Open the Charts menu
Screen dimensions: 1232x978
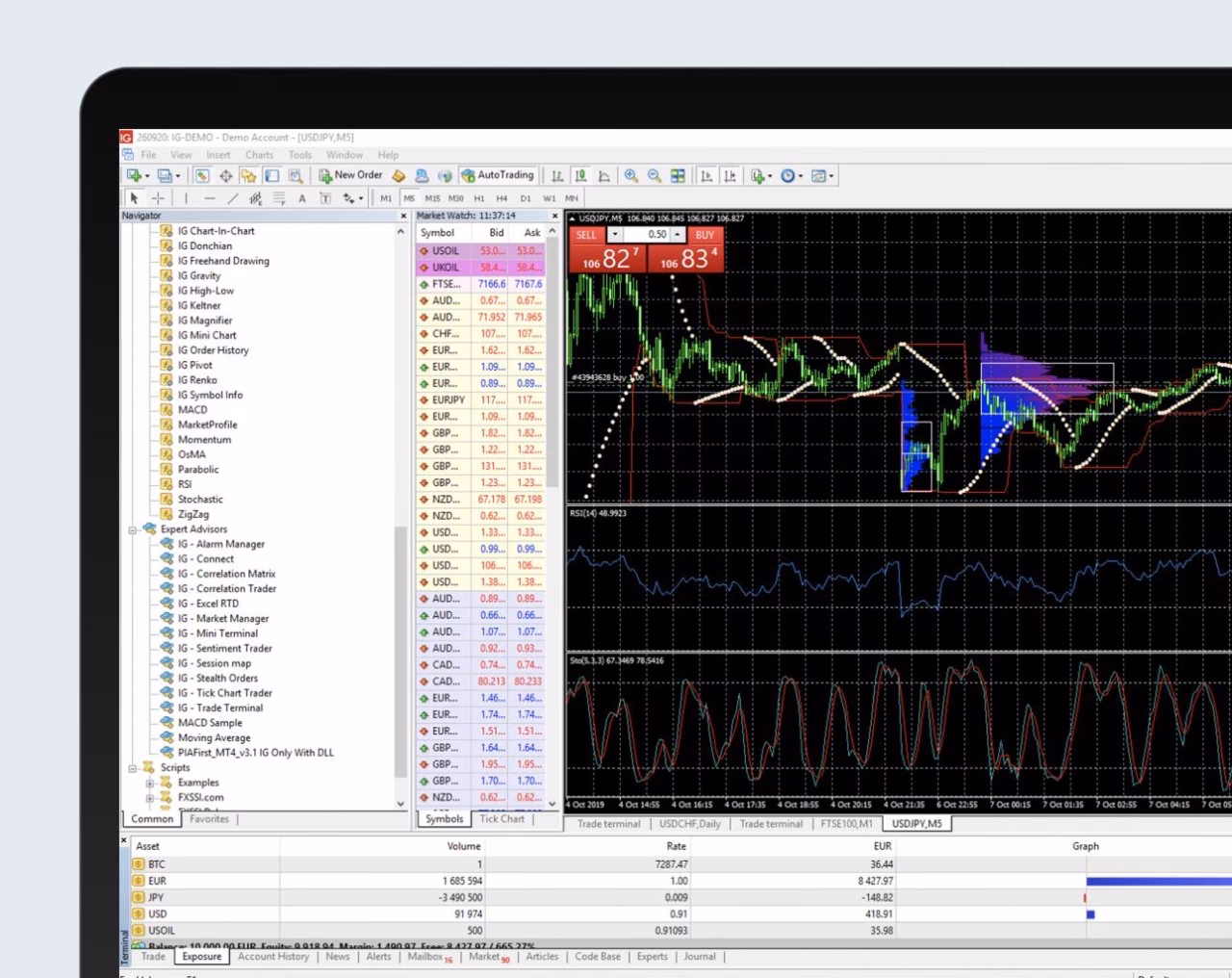[259, 154]
